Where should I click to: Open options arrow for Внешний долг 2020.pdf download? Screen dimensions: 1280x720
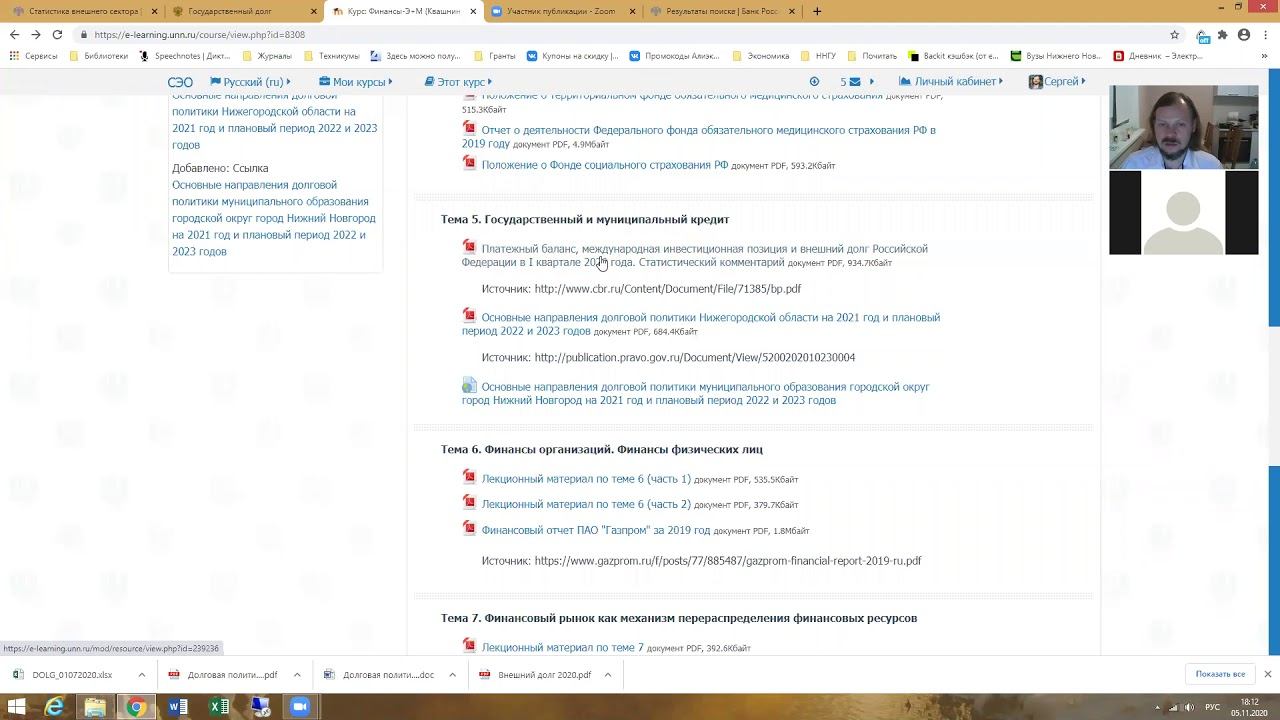click(607, 675)
